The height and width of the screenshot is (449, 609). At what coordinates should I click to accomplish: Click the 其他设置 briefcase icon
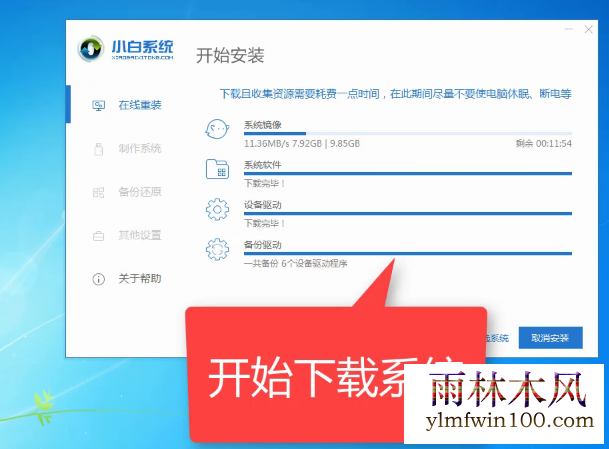pyautogui.click(x=99, y=236)
